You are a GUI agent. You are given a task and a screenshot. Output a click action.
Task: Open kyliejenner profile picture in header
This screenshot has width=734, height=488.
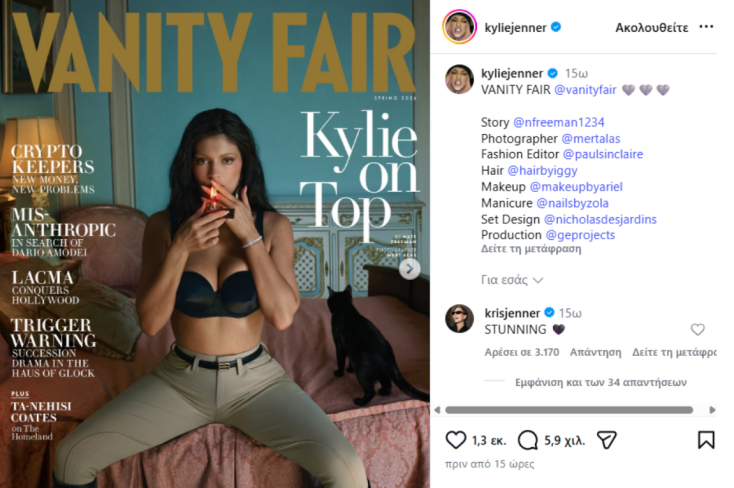tap(459, 27)
